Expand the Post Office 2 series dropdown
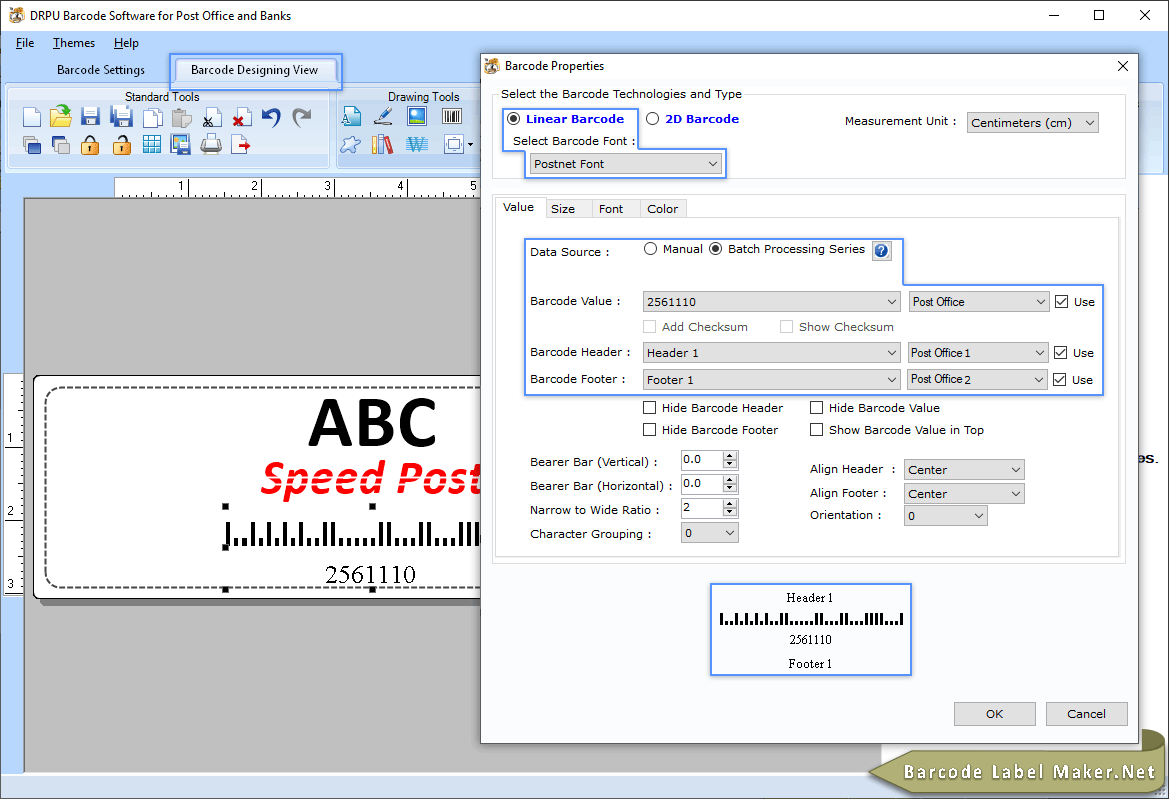 (x=977, y=379)
